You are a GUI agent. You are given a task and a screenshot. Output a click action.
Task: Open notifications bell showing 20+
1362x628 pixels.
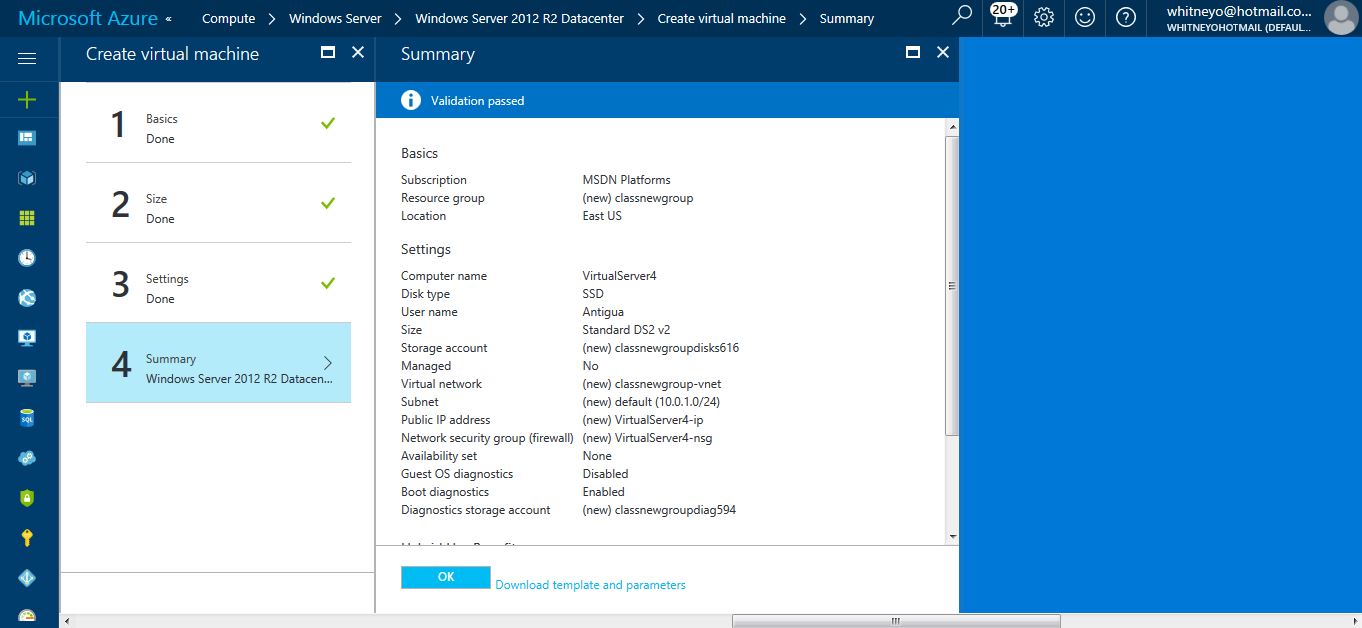1002,15
